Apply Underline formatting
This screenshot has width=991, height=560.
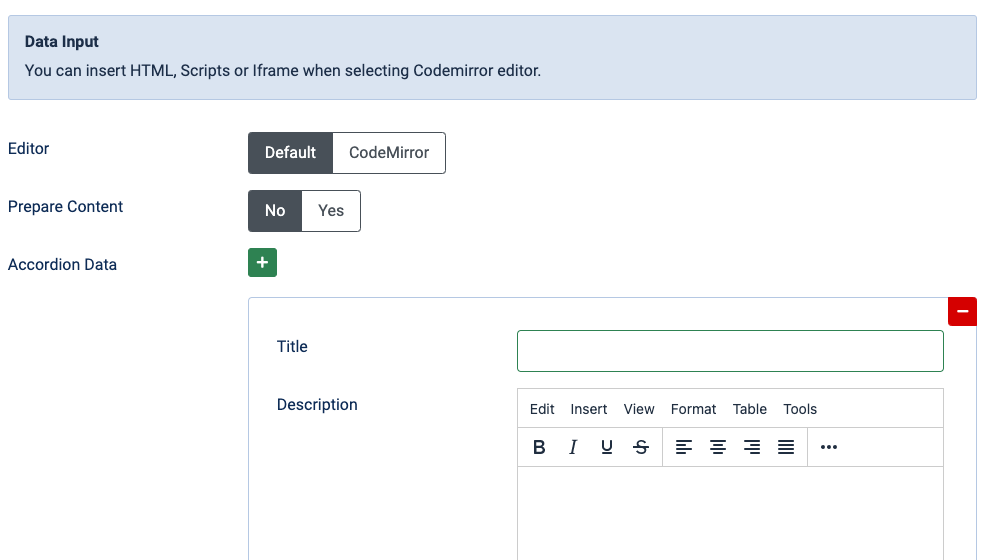(x=607, y=447)
